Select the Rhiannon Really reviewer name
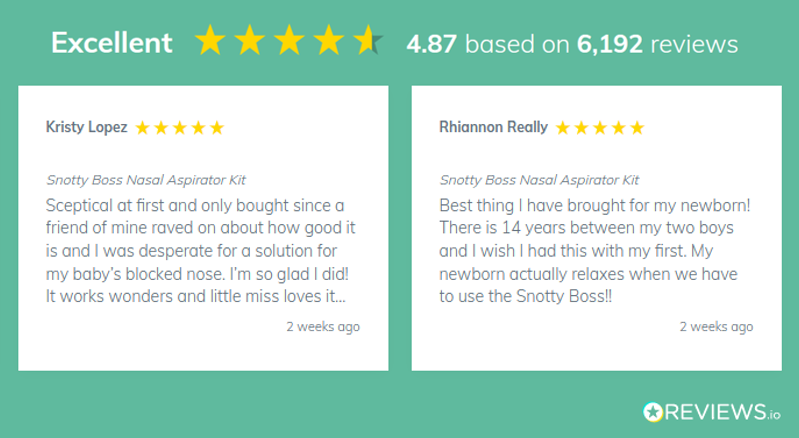This screenshot has height=438, width=799. coord(493,127)
